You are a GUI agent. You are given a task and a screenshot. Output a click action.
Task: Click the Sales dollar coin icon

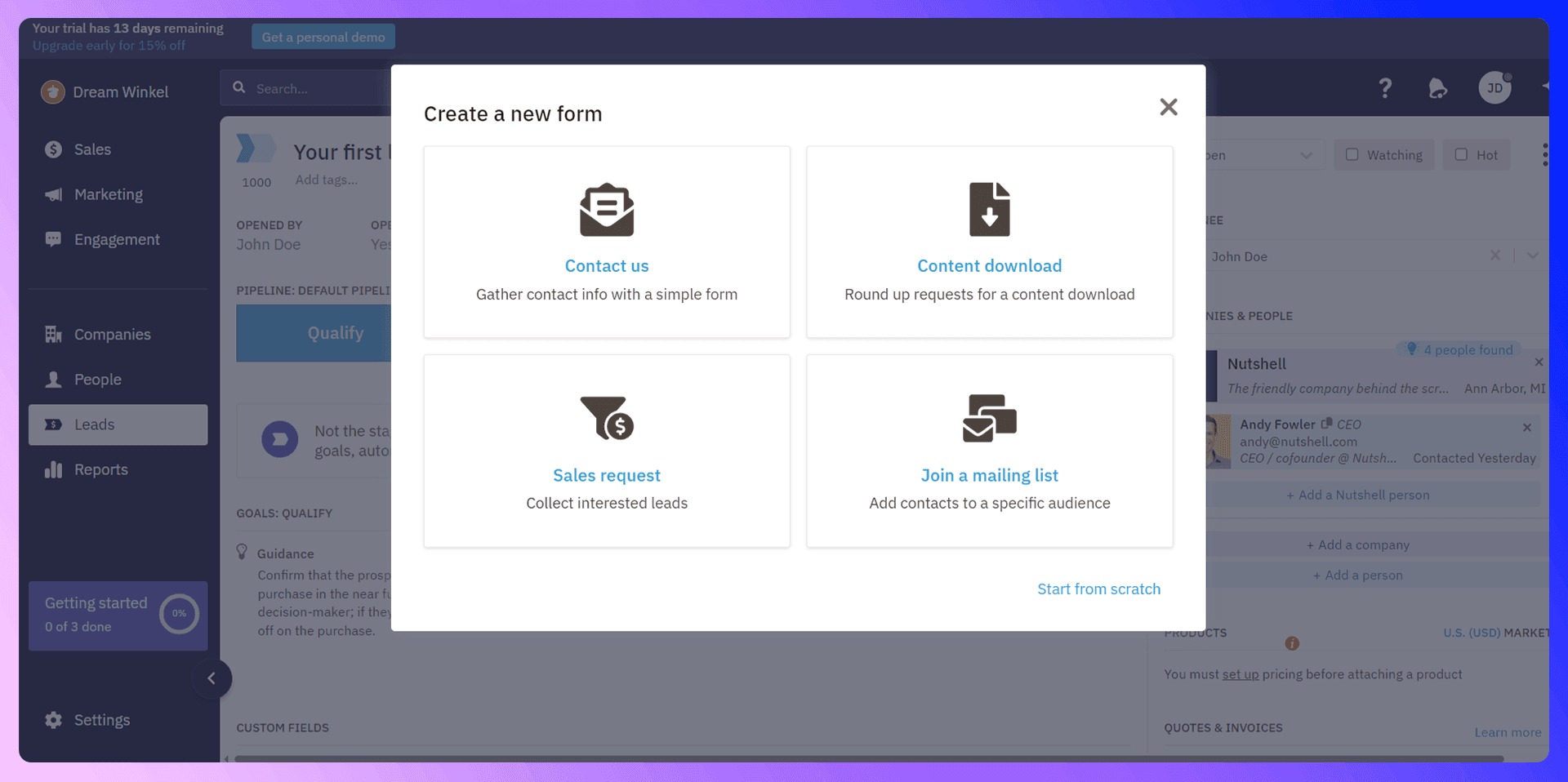pos(53,149)
